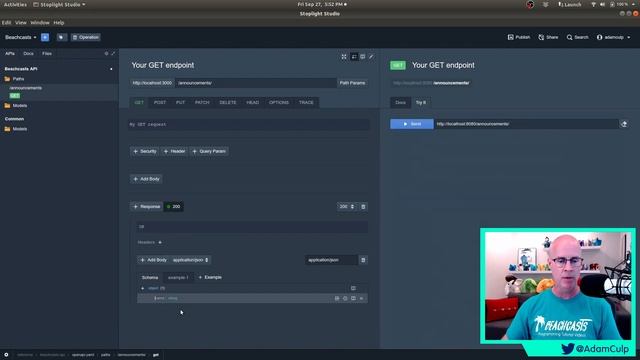Open the Beachcasts project dropdown
Image resolution: width=640 pixels, height=360 pixels.
coord(20,37)
